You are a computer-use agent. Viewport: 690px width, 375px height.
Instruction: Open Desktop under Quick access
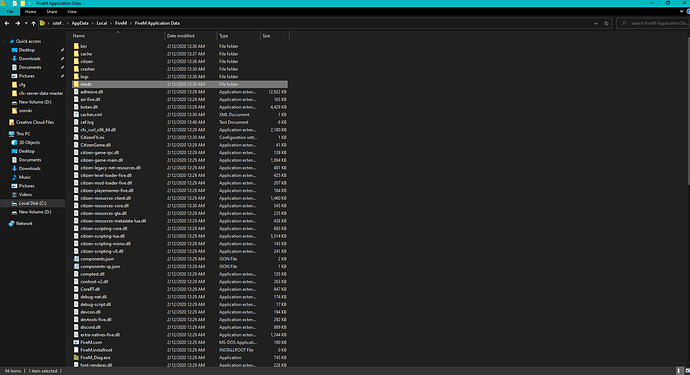[x=26, y=50]
